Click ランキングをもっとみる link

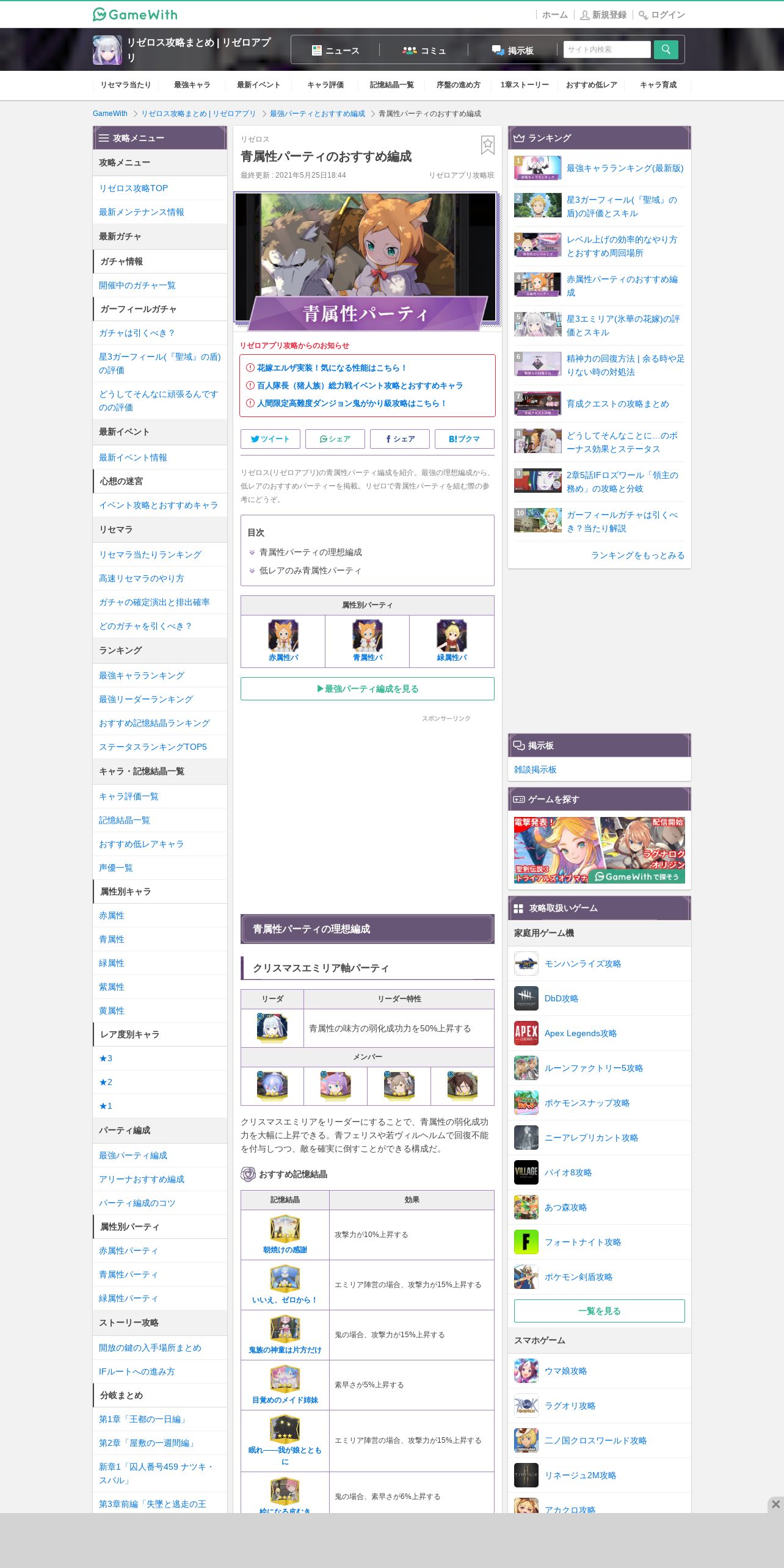[637, 555]
